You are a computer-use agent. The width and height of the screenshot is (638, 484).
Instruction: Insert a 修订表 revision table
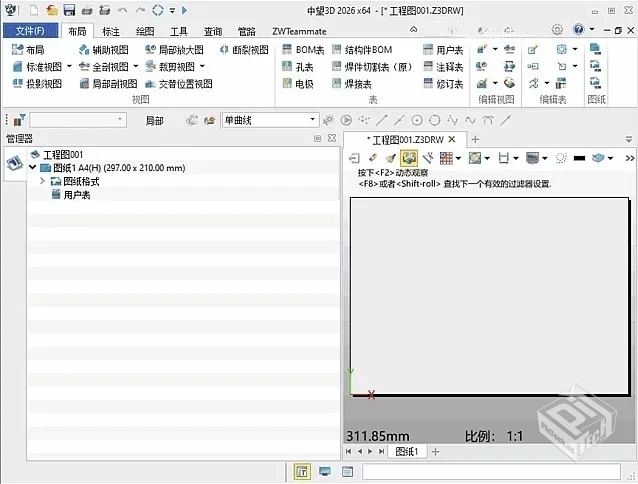(443, 84)
